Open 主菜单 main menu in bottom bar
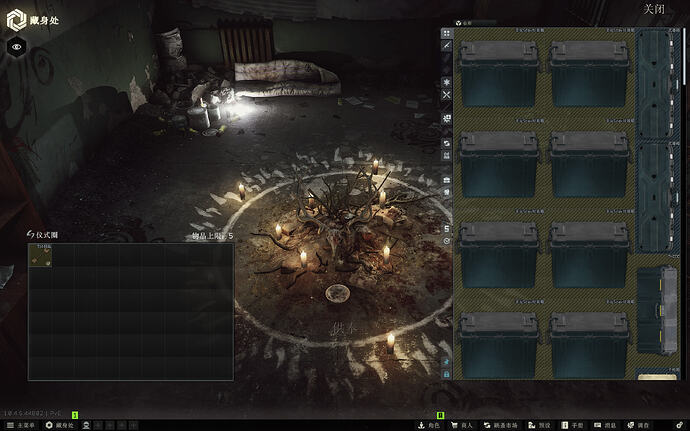The image size is (690, 431). pyautogui.click(x=20, y=425)
